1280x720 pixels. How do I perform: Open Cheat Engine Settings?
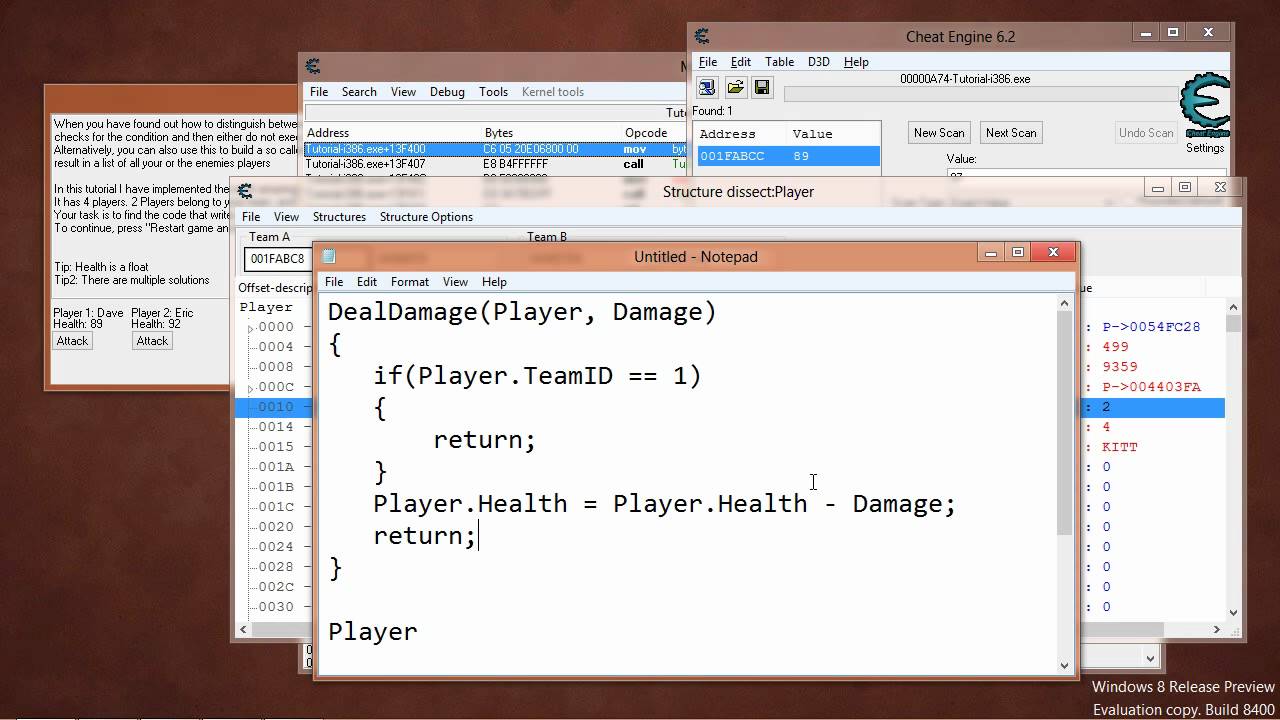[x=1205, y=148]
